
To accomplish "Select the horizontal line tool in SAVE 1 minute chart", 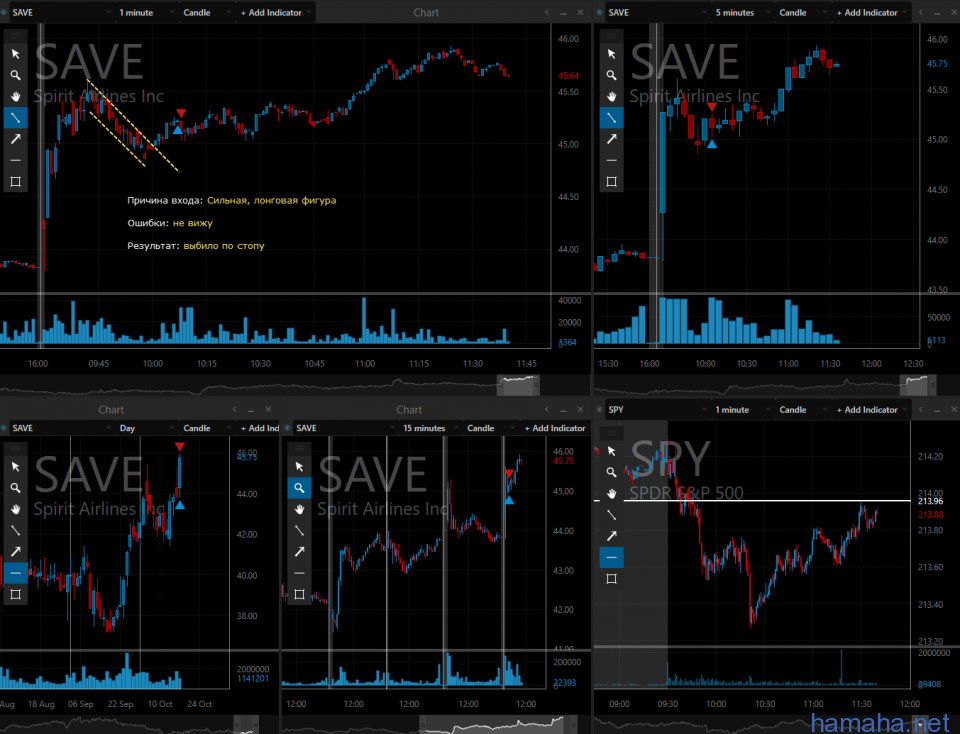I will (15, 160).
